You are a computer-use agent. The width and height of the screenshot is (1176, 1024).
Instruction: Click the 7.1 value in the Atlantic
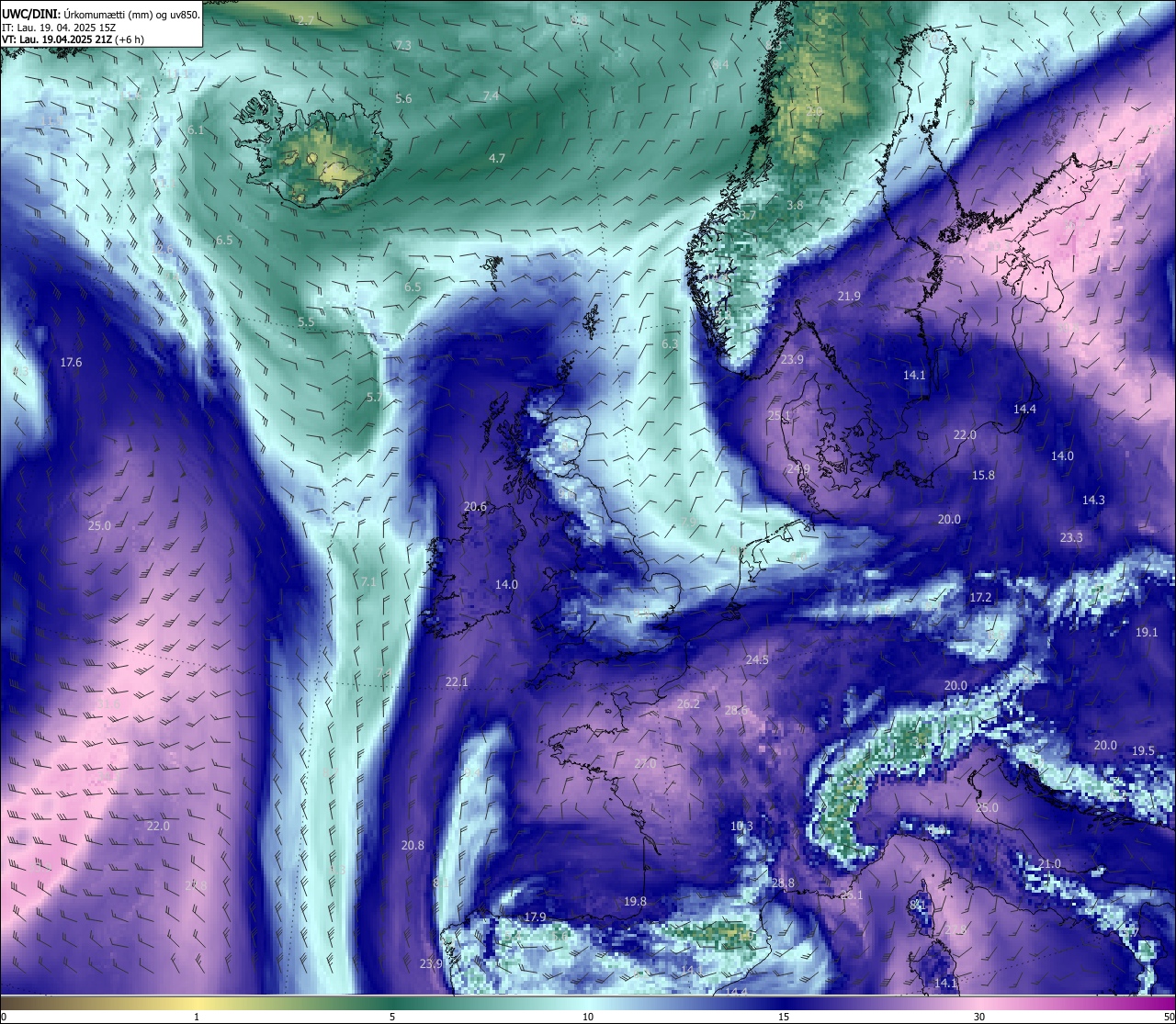pyautogui.click(x=368, y=582)
